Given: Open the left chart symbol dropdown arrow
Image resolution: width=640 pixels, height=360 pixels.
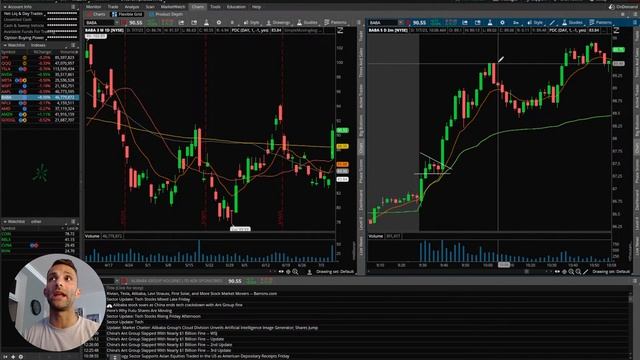Looking at the screenshot, I should coord(117,22).
